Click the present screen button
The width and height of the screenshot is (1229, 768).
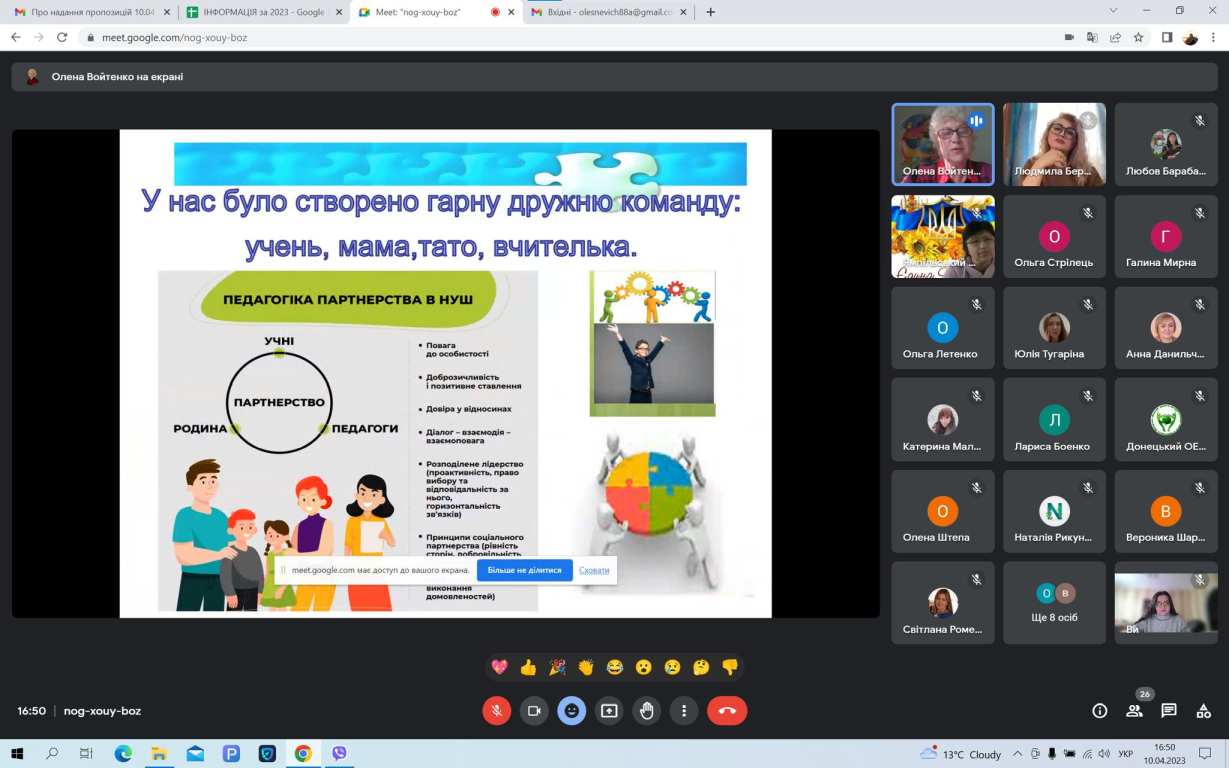pos(609,711)
